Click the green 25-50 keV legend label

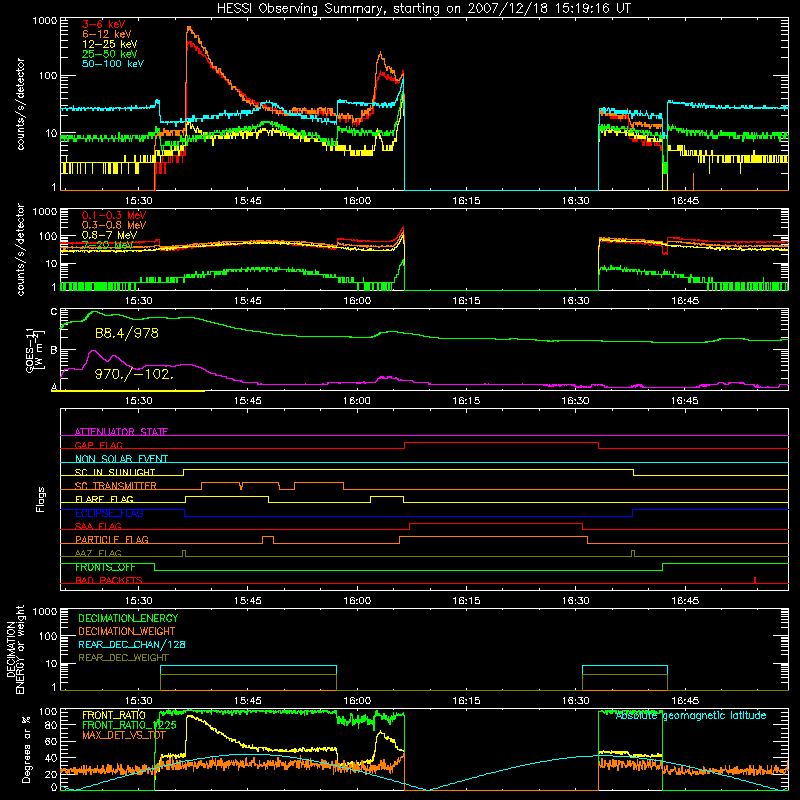click(x=110, y=54)
